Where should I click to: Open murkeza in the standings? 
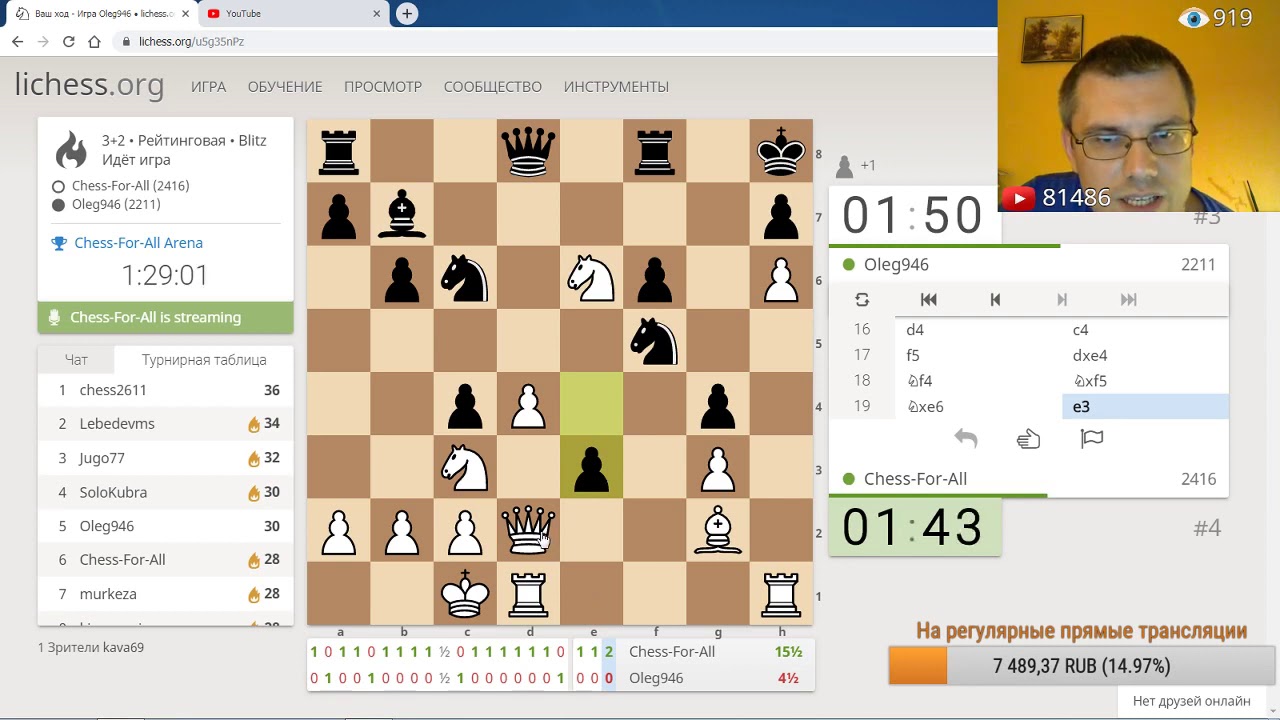click(108, 594)
